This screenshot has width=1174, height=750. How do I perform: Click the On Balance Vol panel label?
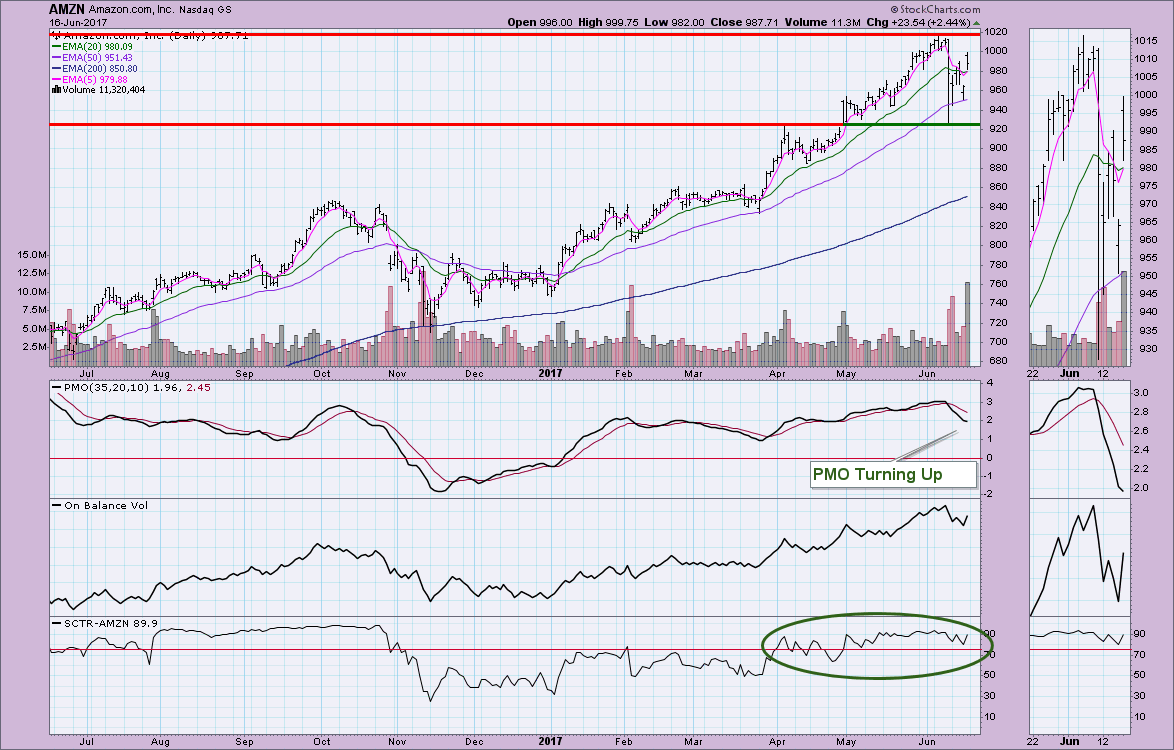[106, 505]
